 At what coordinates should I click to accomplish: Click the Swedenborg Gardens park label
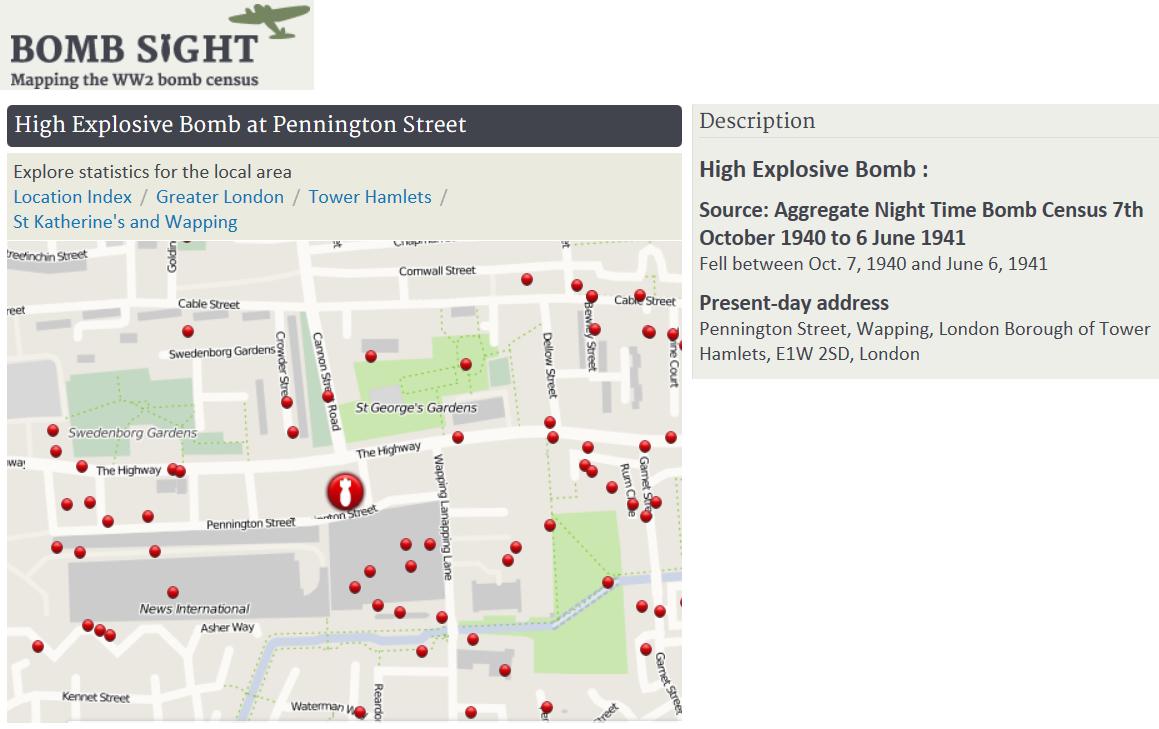pyautogui.click(x=132, y=433)
